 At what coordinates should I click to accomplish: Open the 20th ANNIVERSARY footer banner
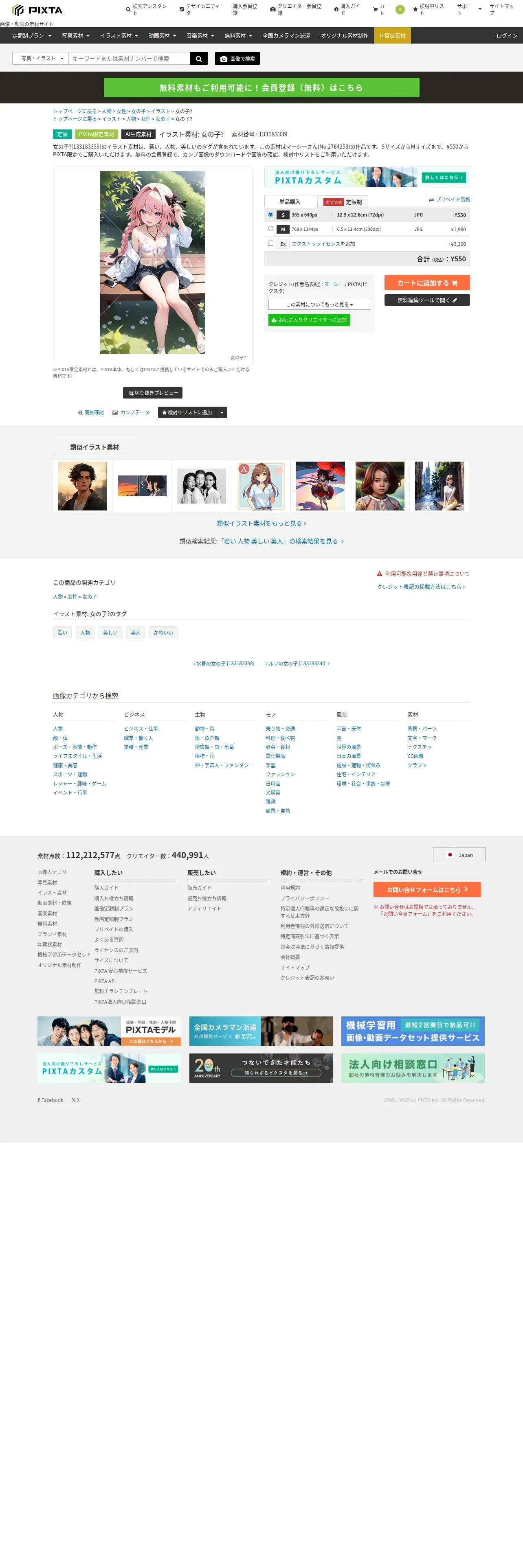tap(261, 1068)
